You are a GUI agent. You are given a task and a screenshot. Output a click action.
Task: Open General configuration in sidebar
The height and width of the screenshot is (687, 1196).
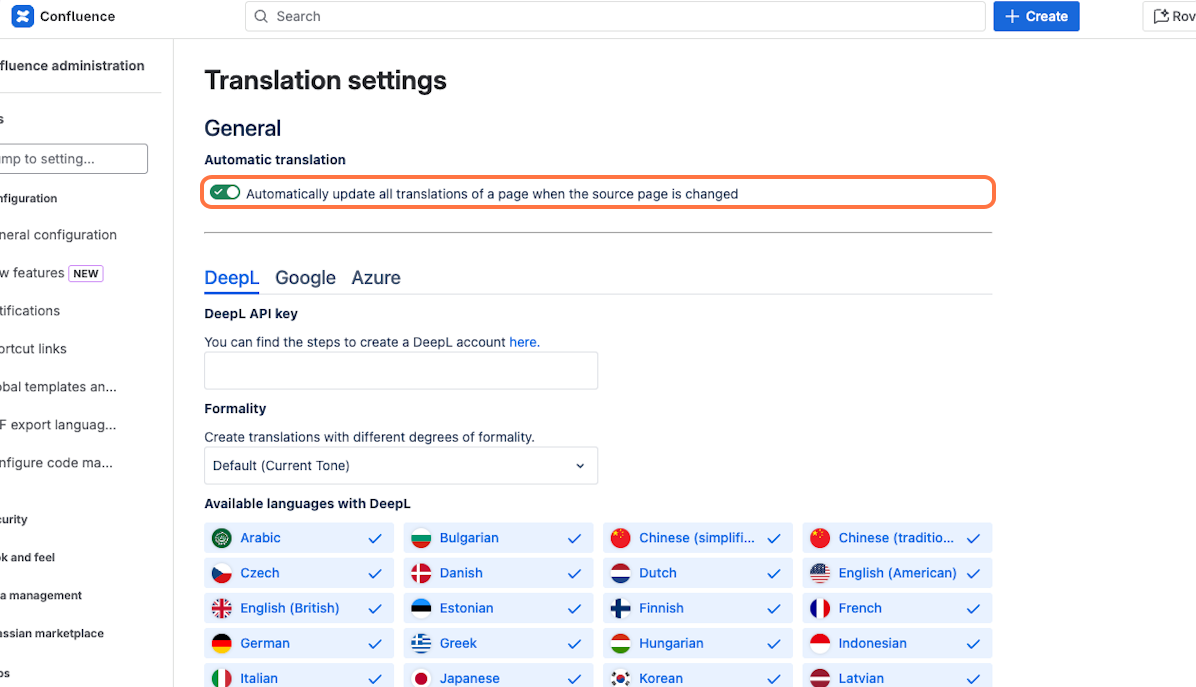59,235
